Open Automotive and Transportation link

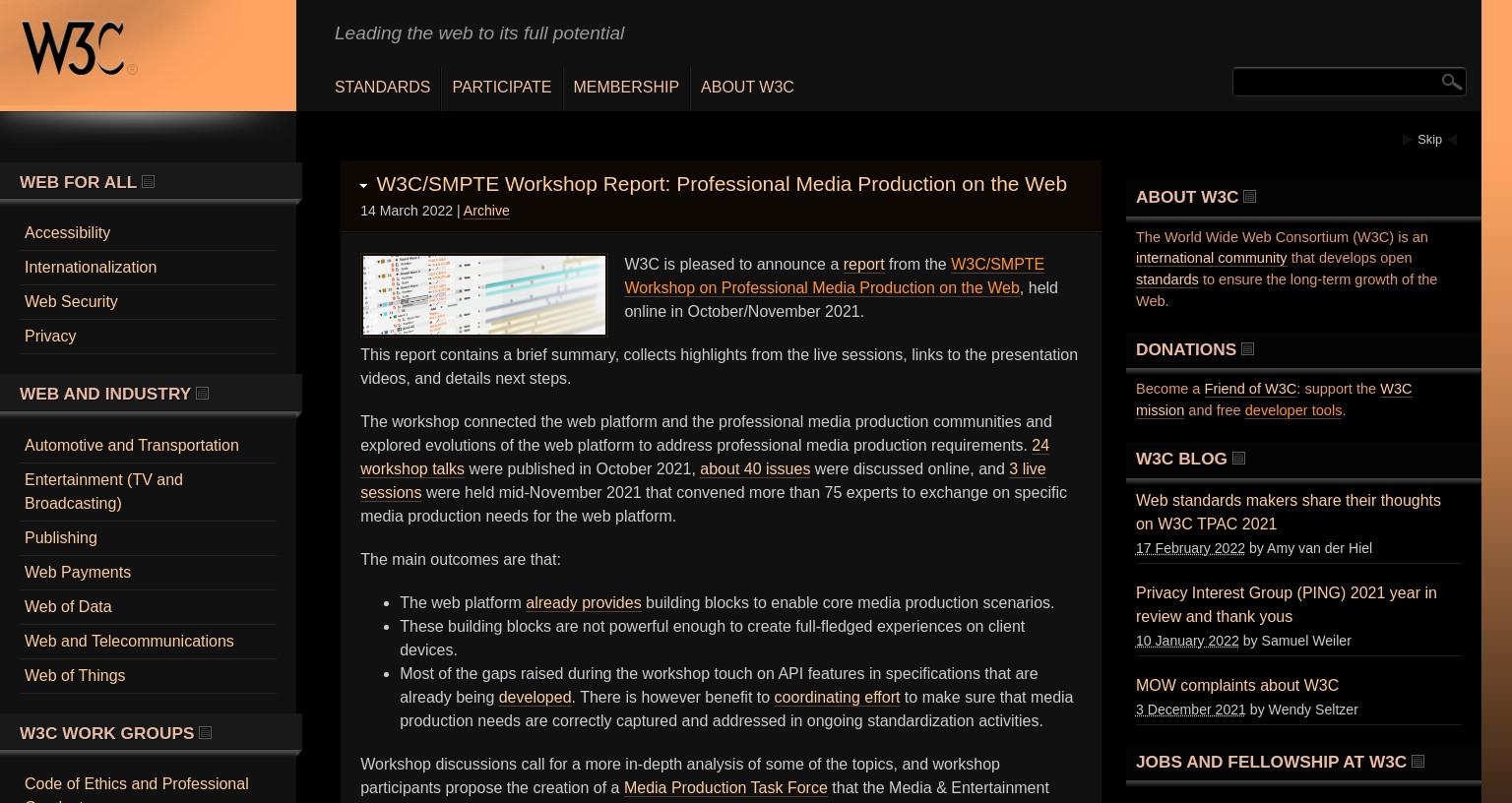tap(132, 446)
